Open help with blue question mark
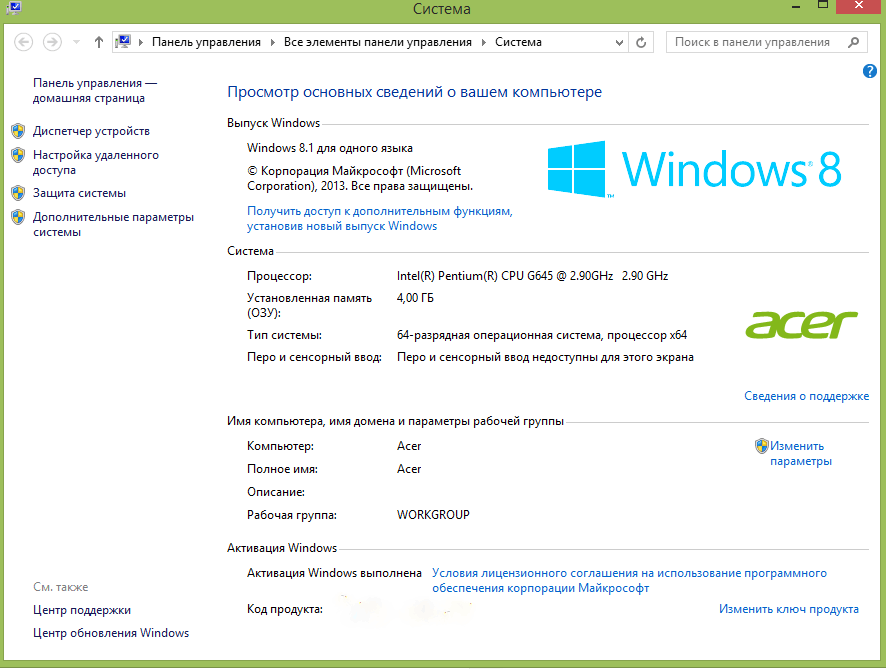 click(870, 71)
